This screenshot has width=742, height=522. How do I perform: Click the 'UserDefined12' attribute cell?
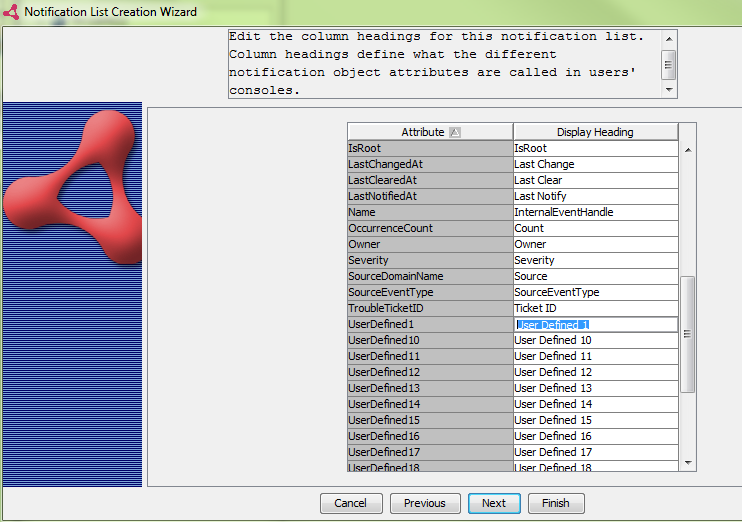tap(430, 372)
